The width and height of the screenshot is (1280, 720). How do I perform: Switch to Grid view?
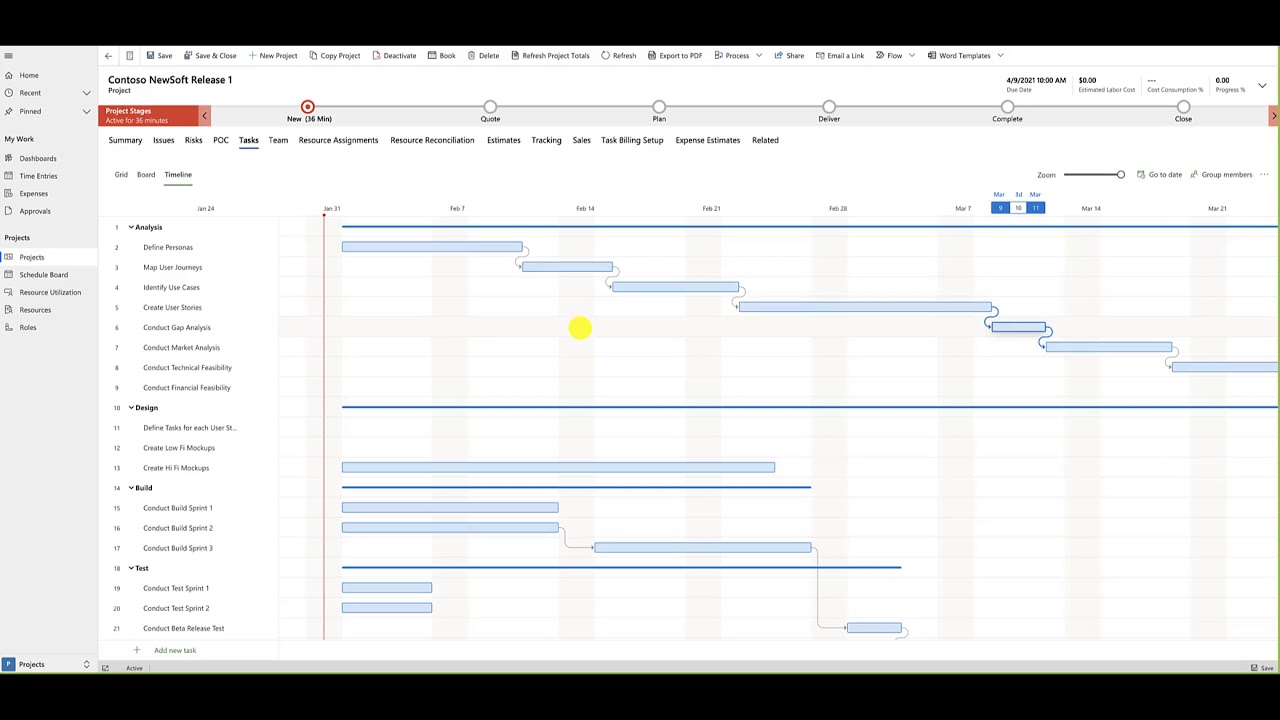(121, 175)
